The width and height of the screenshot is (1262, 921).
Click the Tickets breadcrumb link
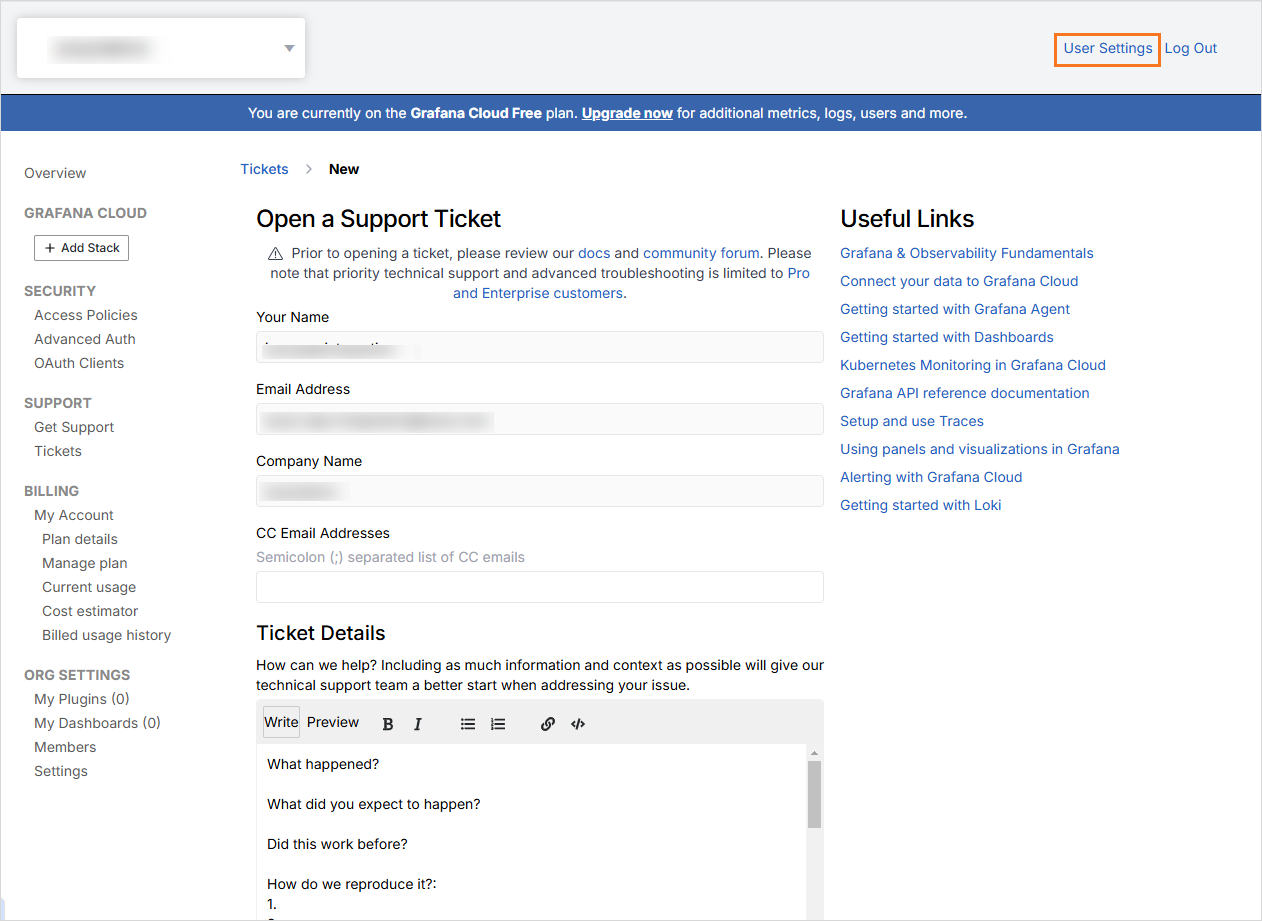tap(264, 169)
